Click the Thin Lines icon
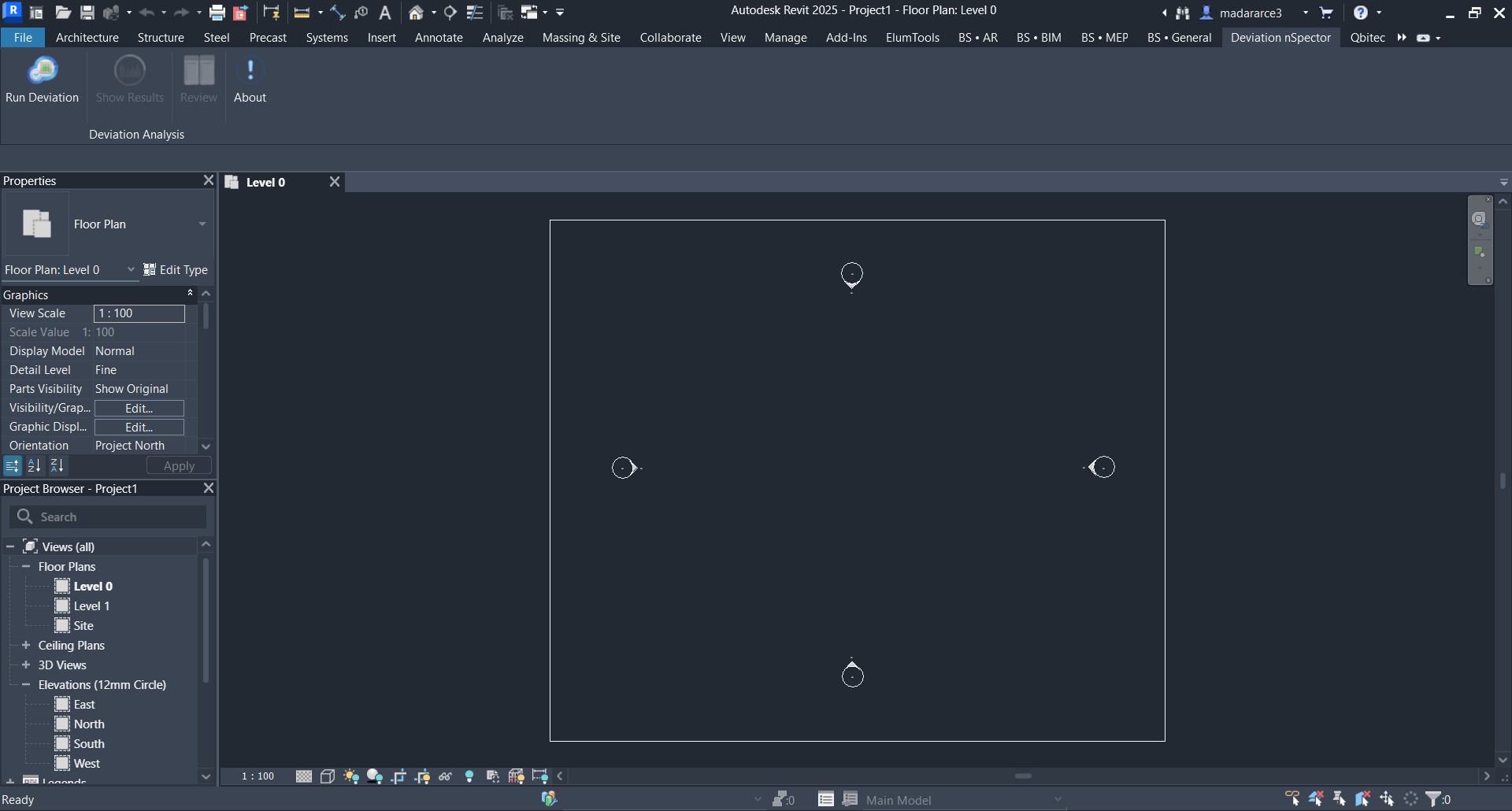This screenshot has height=811, width=1512. tap(475, 13)
